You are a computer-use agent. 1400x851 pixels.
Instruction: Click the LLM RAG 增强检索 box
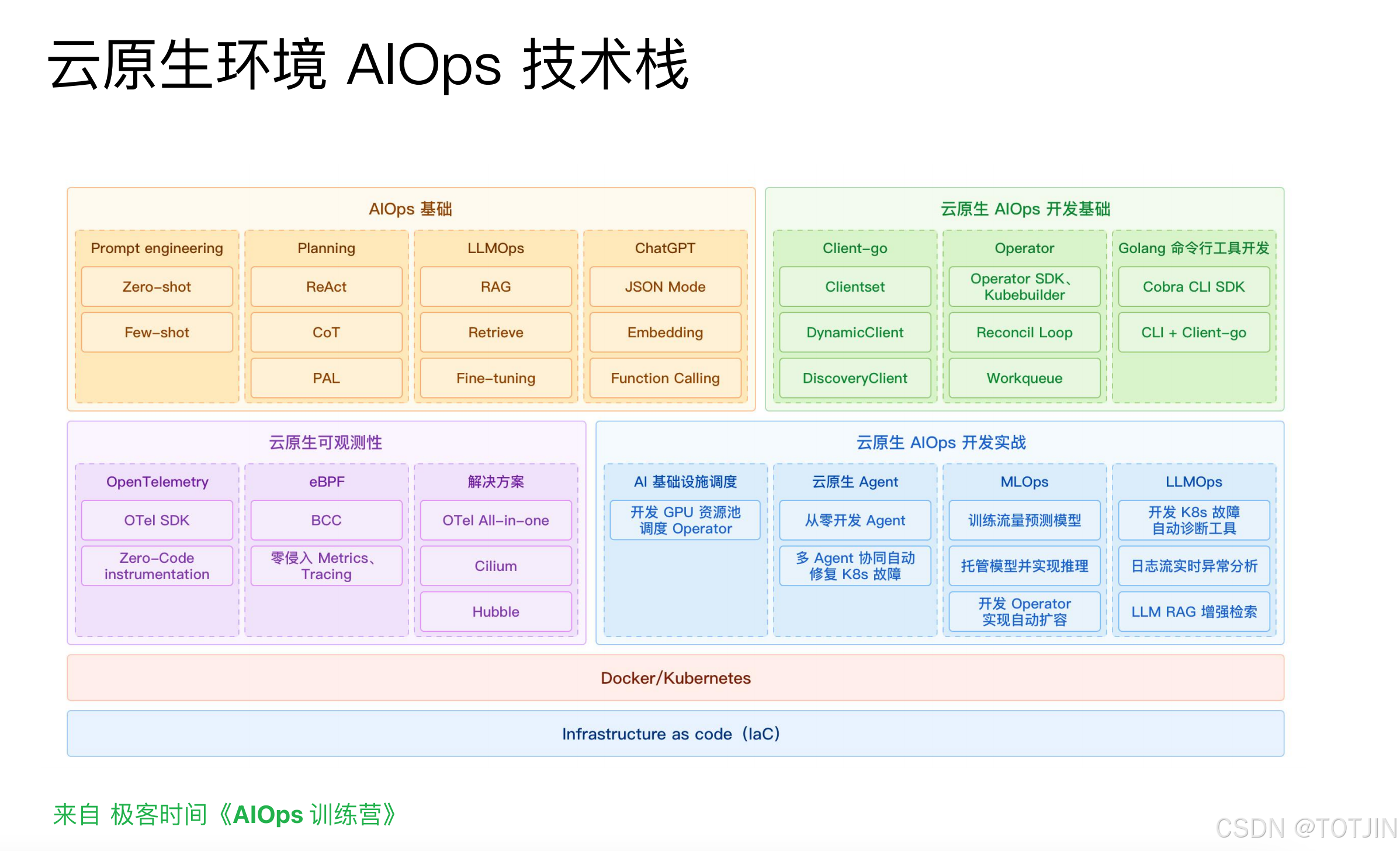pos(1194,611)
